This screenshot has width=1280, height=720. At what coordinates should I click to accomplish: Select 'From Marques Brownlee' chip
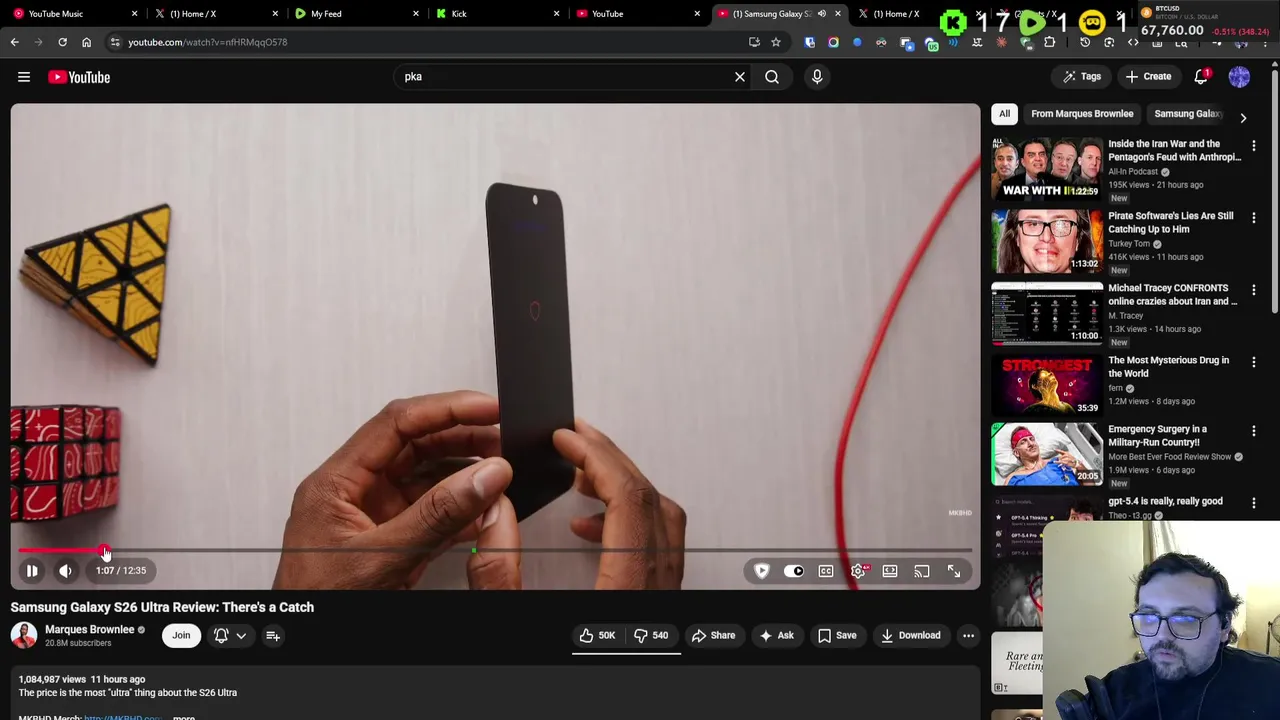coord(1082,114)
